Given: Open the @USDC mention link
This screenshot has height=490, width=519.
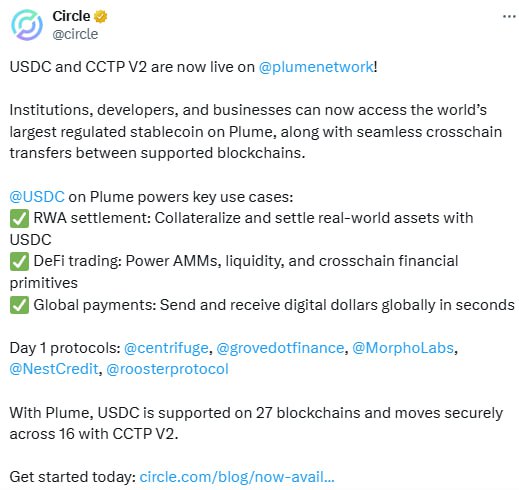Looking at the screenshot, I should pyautogui.click(x=37, y=197).
